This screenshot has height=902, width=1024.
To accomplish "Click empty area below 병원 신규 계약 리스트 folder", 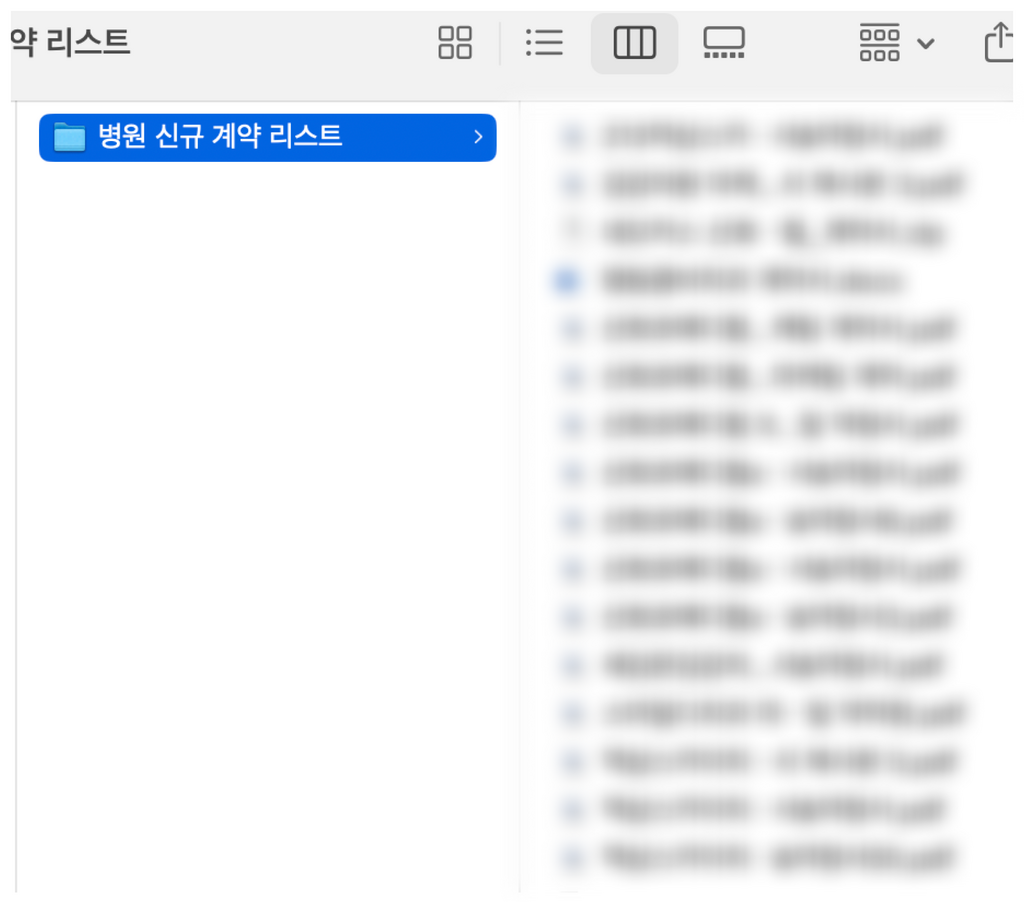I will (268, 523).
